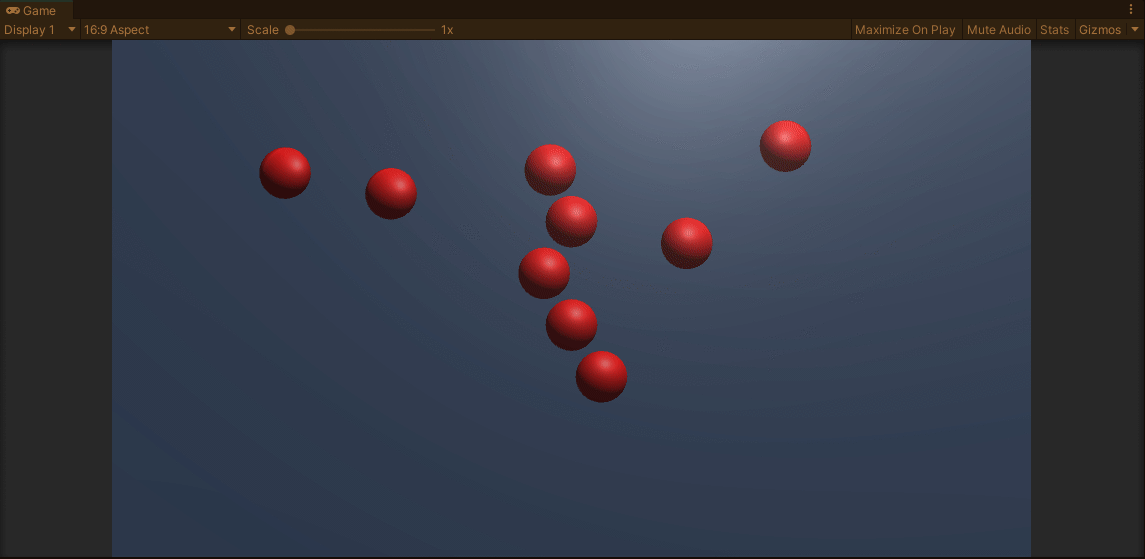
Task: Toggle Mute Audio
Action: (998, 30)
